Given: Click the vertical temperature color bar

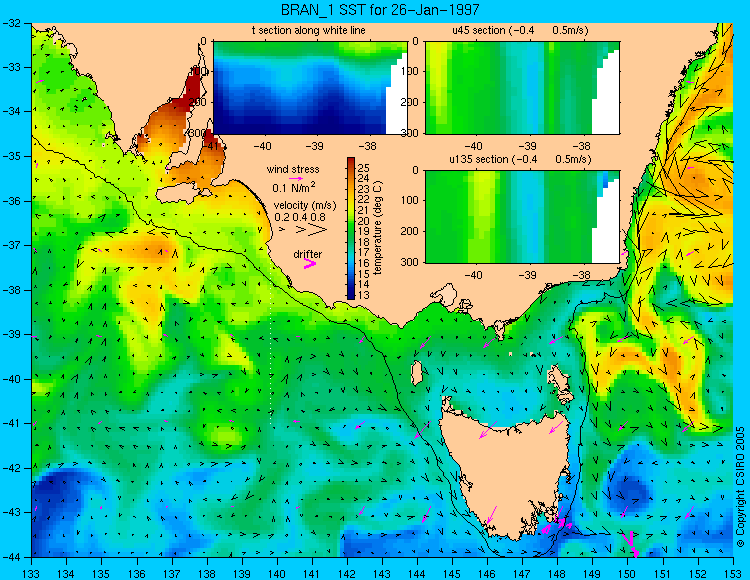Looking at the screenshot, I should click(351, 228).
